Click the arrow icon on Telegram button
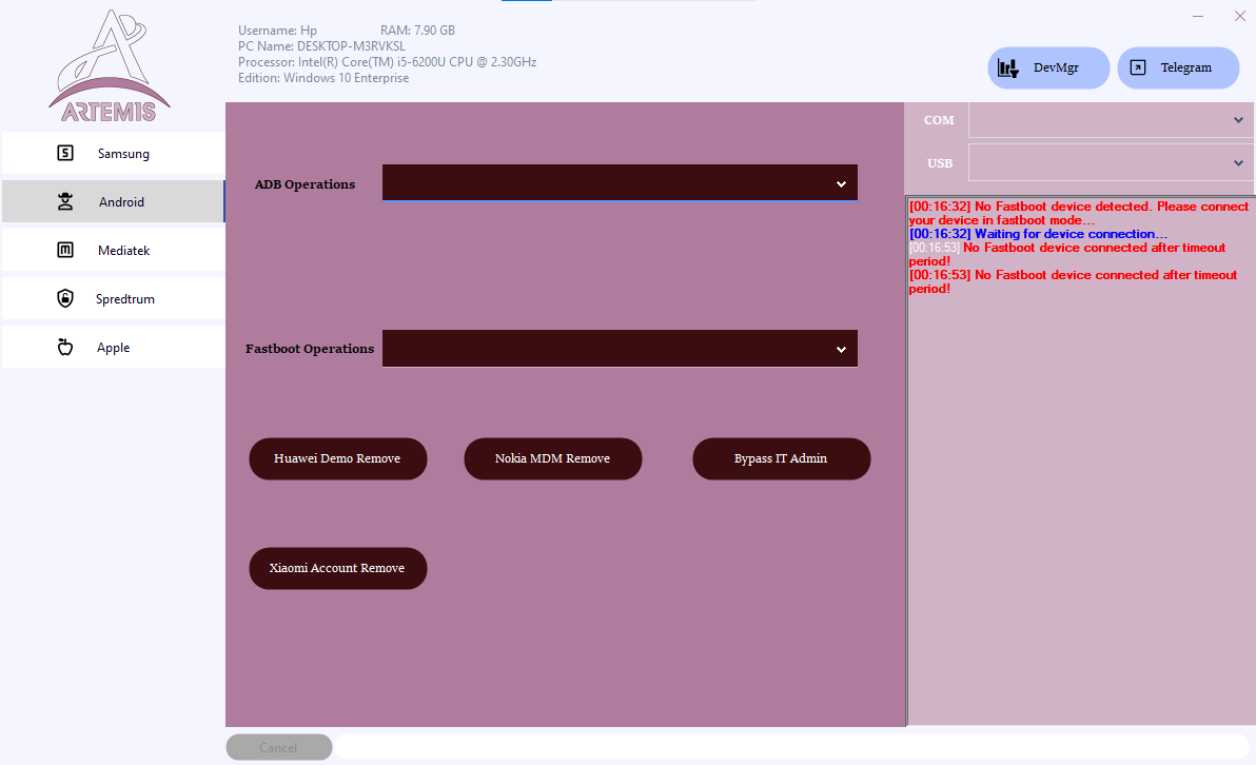The image size is (1256, 765). coord(1139,67)
